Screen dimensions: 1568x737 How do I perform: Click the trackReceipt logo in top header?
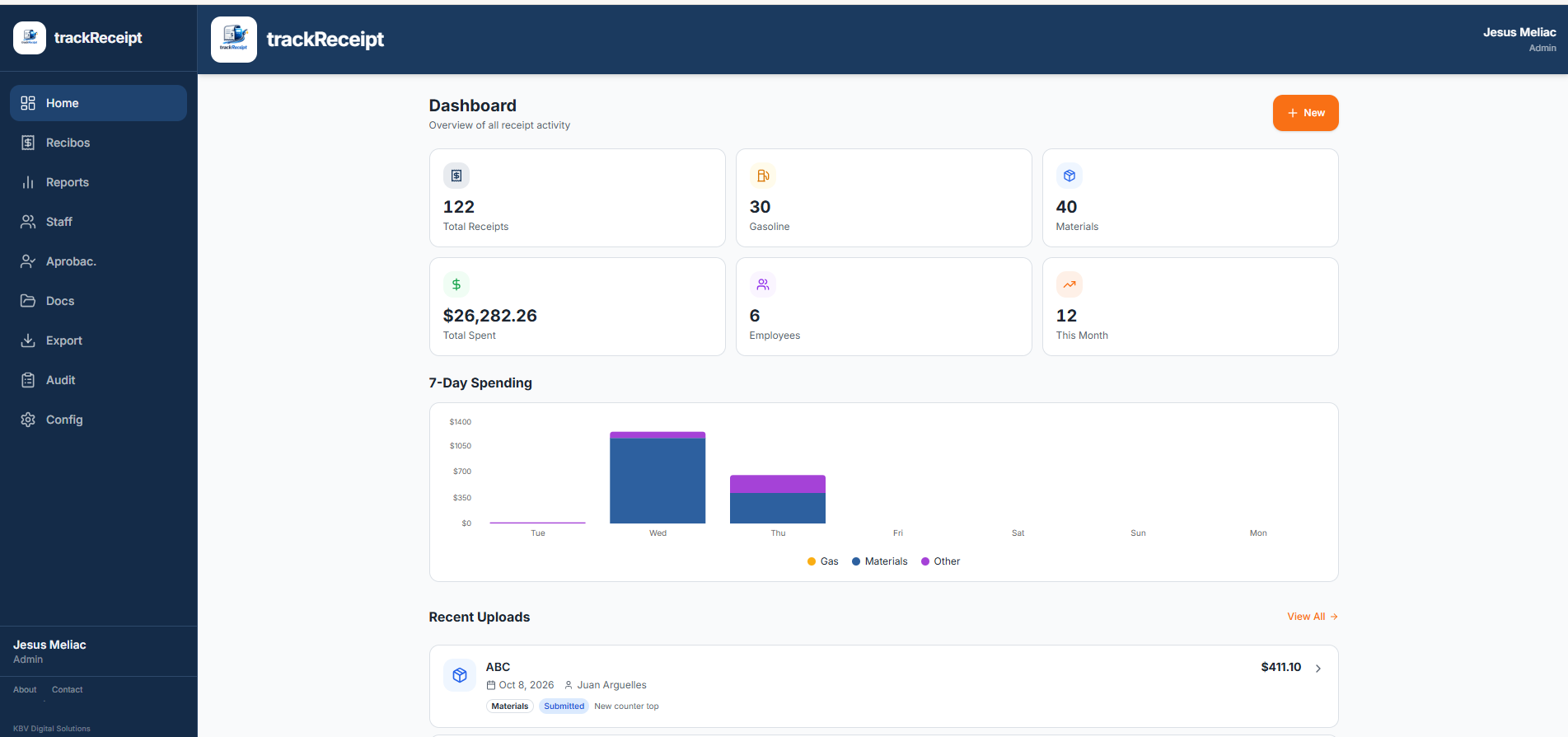[x=234, y=40]
